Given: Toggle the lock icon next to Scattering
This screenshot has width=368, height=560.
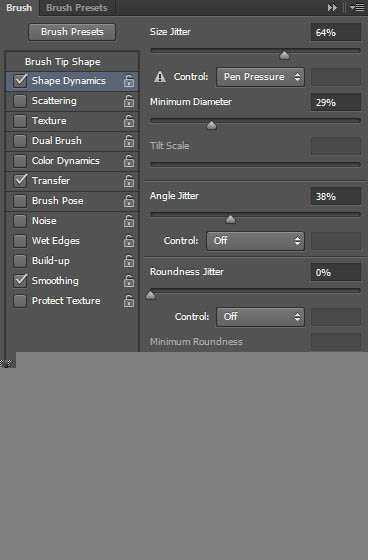Looking at the screenshot, I should click(x=129, y=101).
